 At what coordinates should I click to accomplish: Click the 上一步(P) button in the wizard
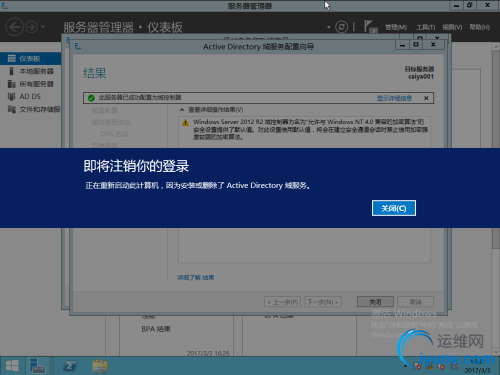(283, 302)
